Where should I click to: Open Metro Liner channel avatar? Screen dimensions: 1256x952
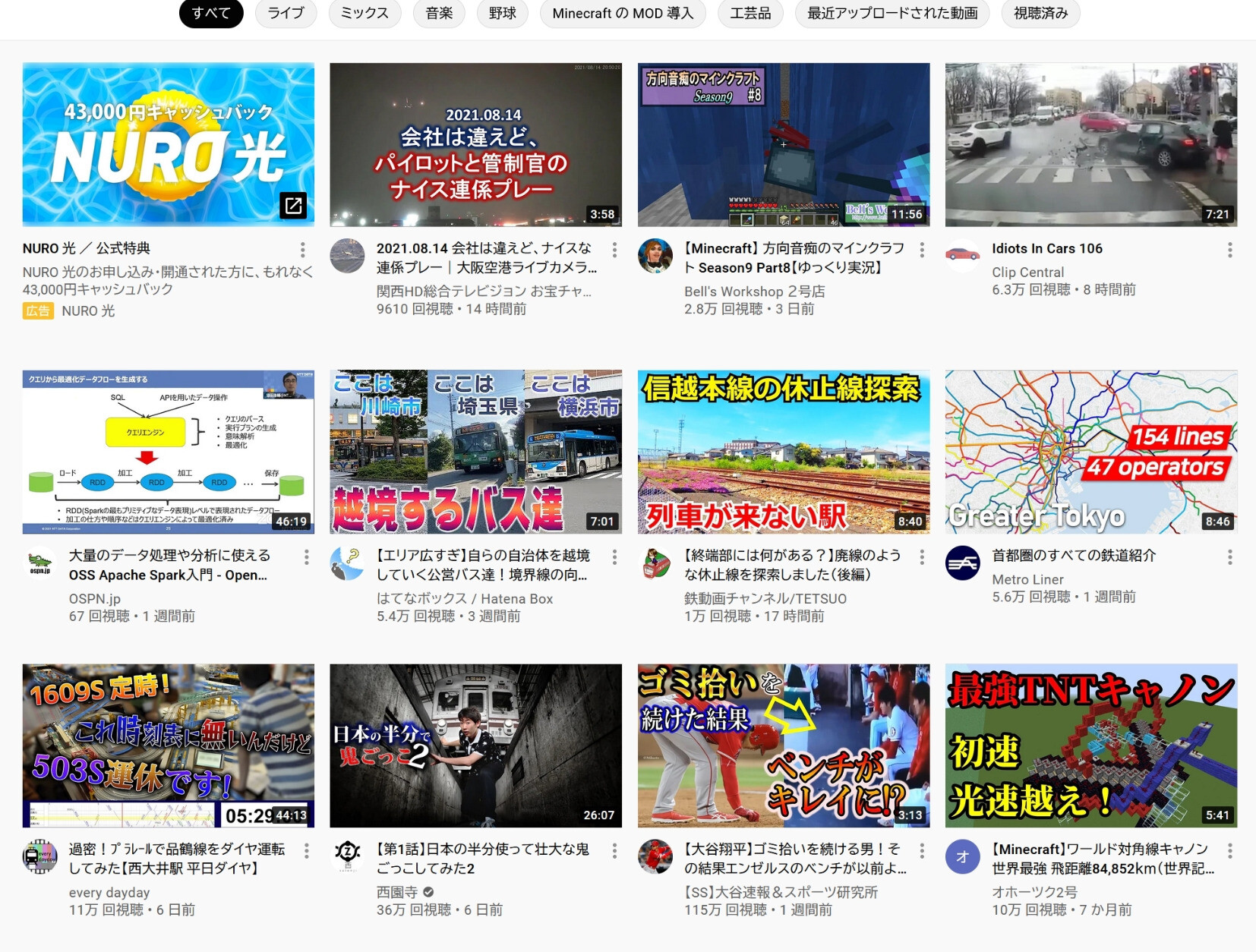962,563
